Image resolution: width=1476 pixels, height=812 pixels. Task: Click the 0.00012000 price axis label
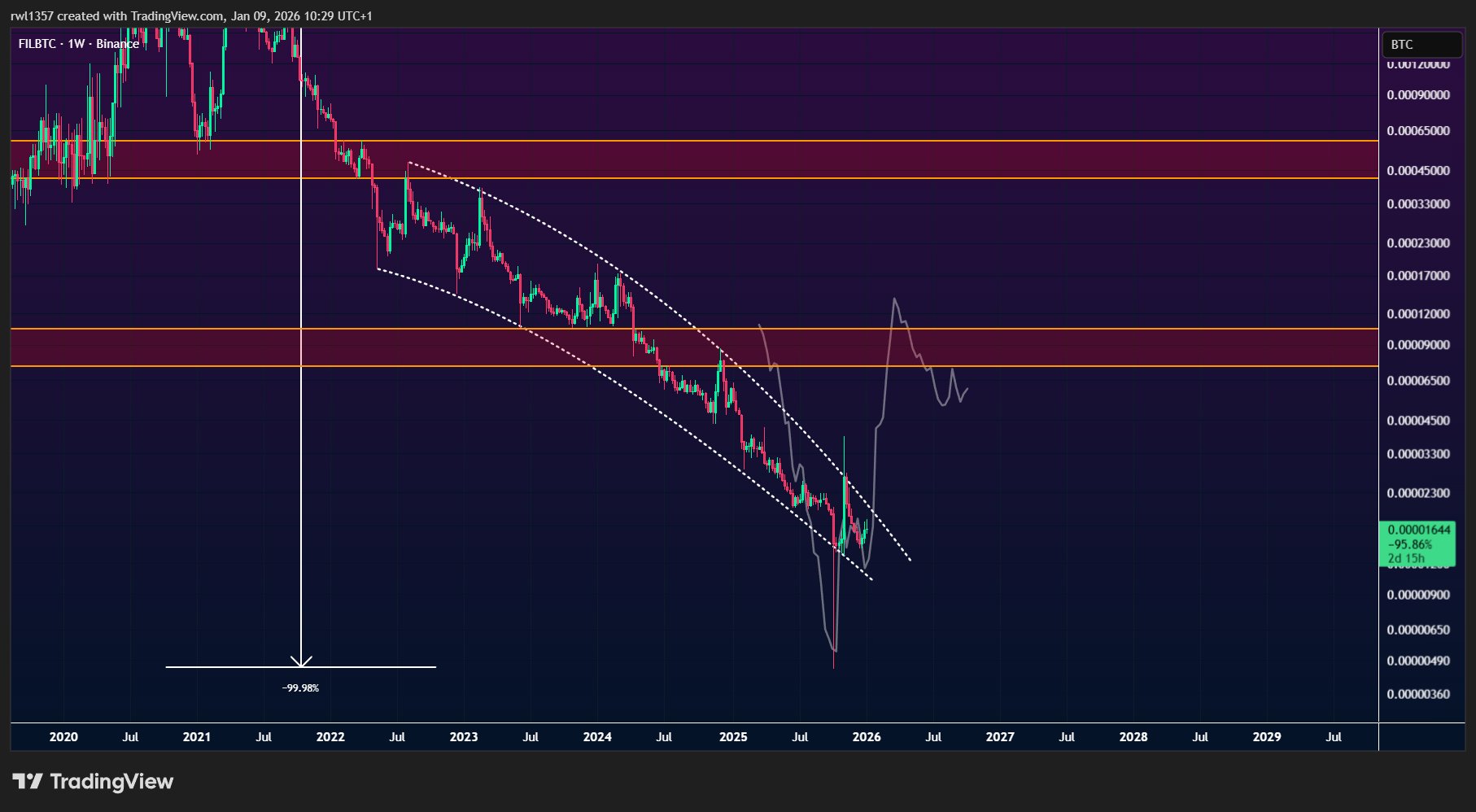click(x=1418, y=314)
